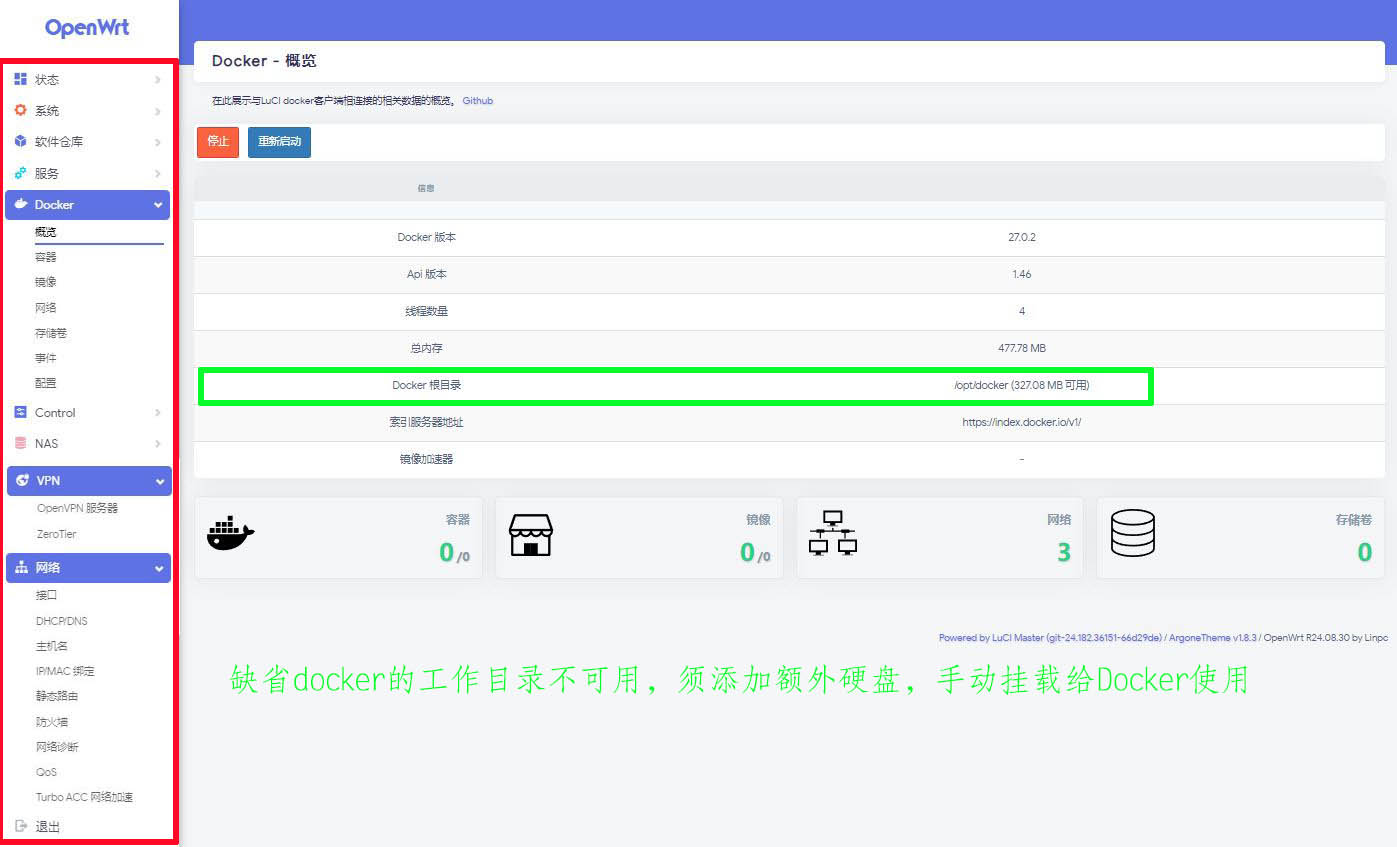Open the Github link
Image resolution: width=1397 pixels, height=847 pixels.
(477, 101)
